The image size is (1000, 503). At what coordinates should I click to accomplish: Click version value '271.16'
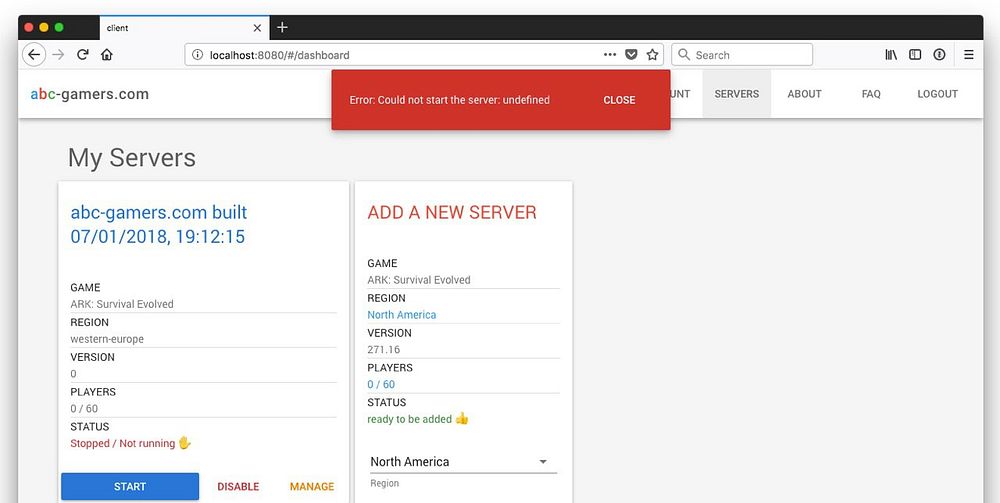pos(384,349)
